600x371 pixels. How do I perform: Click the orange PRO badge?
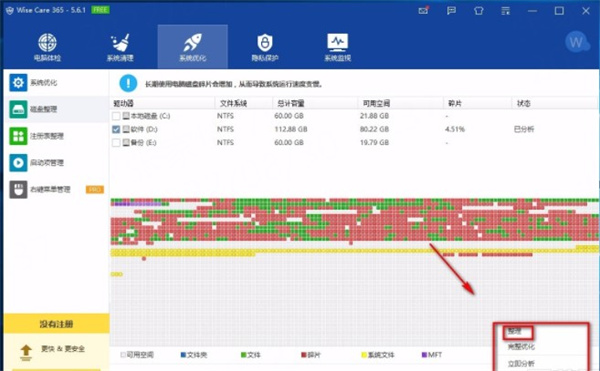click(95, 190)
